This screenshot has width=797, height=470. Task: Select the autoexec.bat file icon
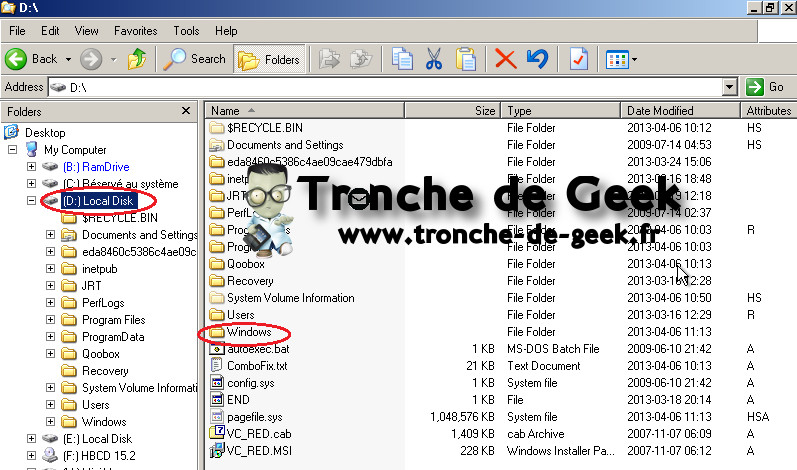pyautogui.click(x=217, y=349)
